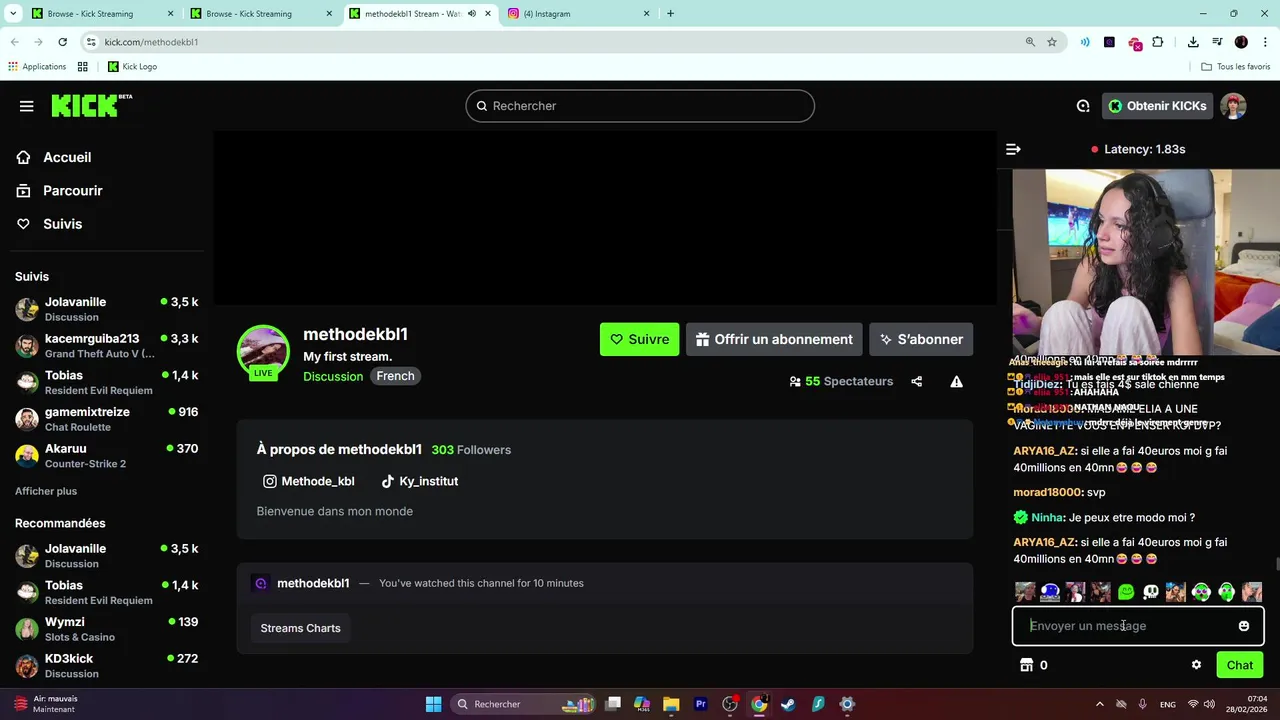Open the Kick hamburger menu
The width and height of the screenshot is (1280, 720).
(x=26, y=106)
